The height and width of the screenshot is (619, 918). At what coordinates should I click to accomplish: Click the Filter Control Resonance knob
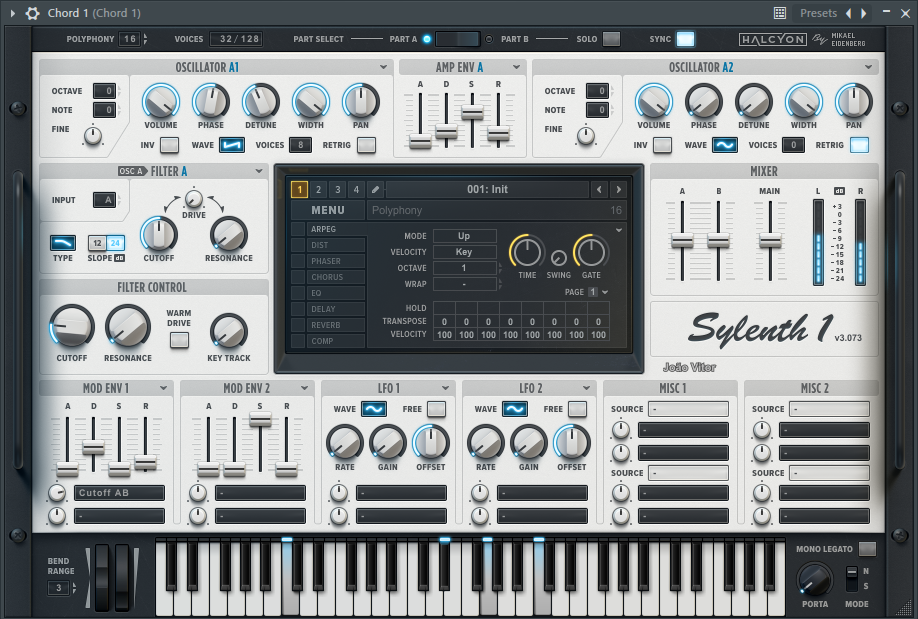[x=128, y=327]
